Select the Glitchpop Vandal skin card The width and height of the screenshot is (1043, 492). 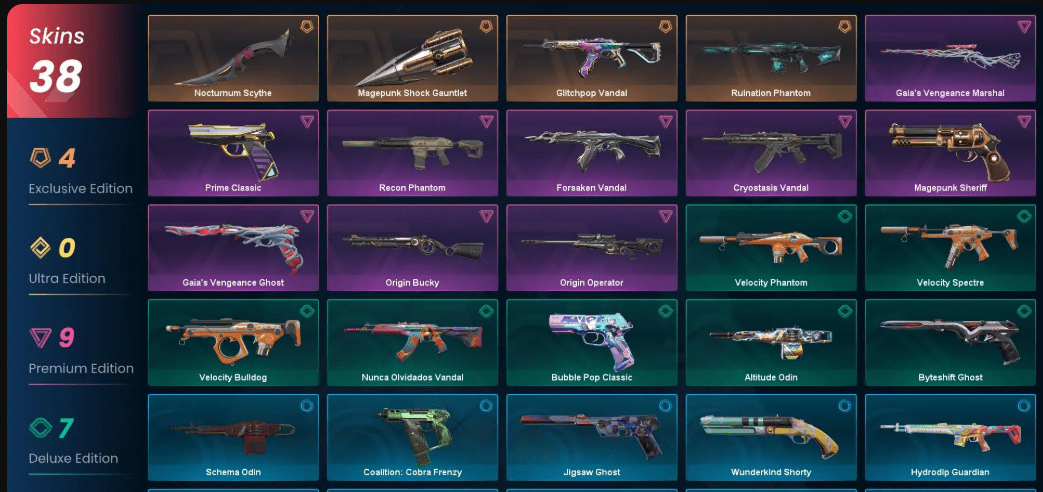591,59
